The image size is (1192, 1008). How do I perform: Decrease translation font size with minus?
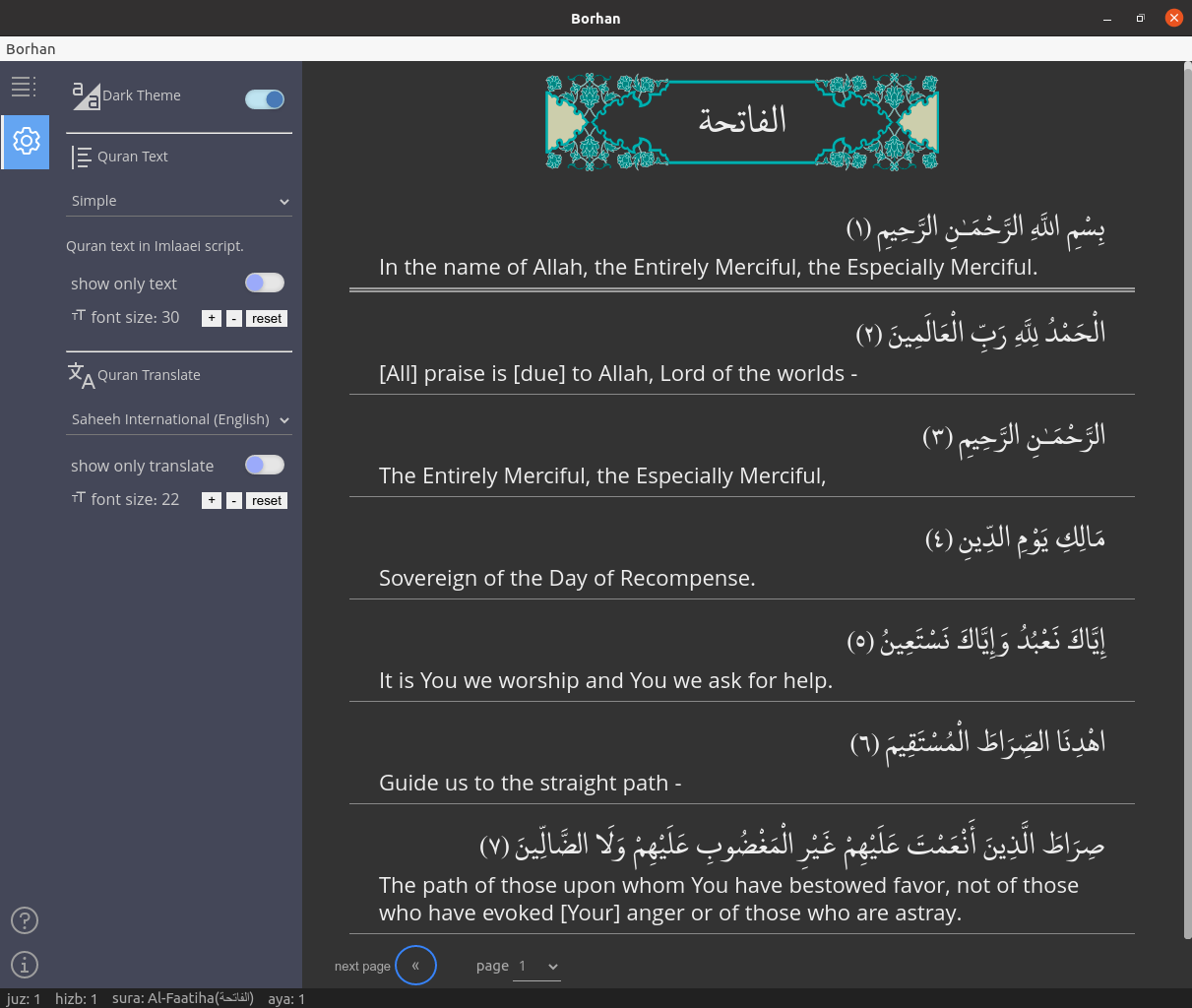[233, 501]
